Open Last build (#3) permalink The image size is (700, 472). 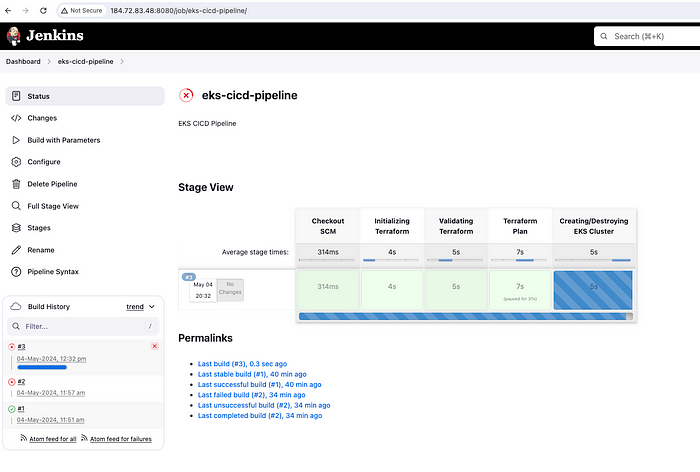tap(242, 364)
